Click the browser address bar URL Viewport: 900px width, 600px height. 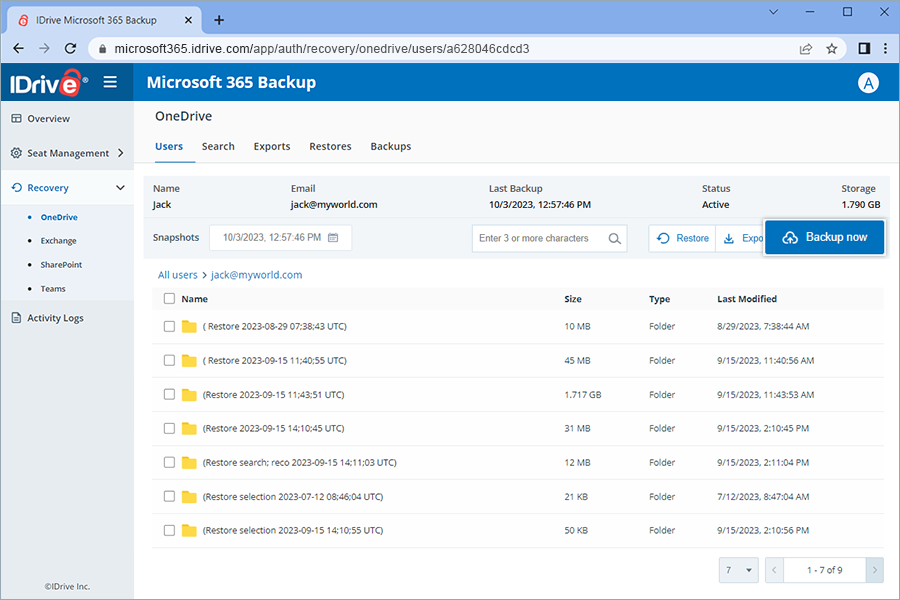(321, 49)
